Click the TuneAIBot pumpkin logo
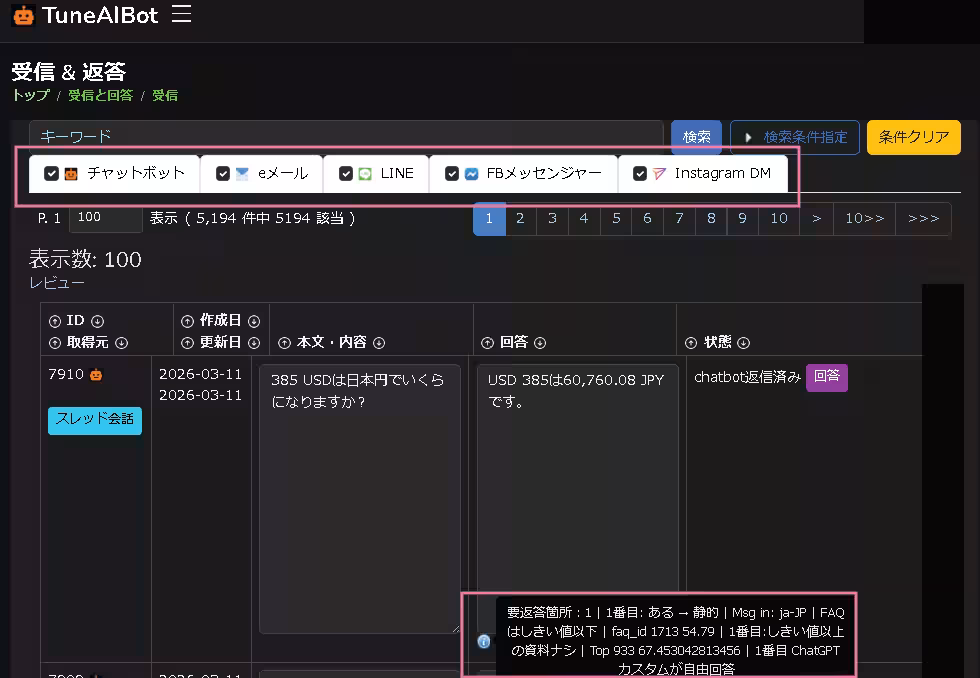Viewport: 980px width, 678px height. point(22,15)
